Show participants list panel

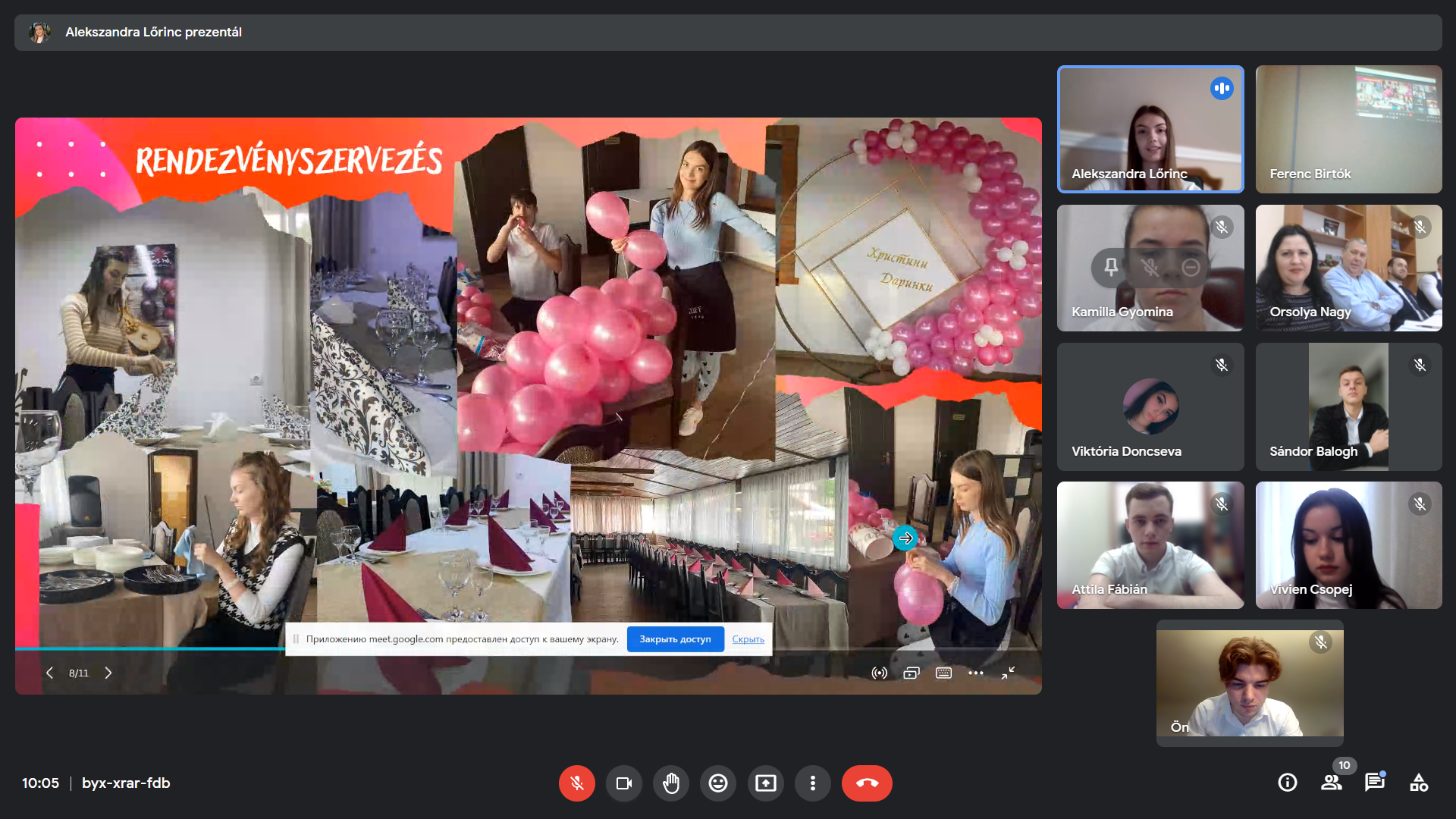pyautogui.click(x=1331, y=783)
